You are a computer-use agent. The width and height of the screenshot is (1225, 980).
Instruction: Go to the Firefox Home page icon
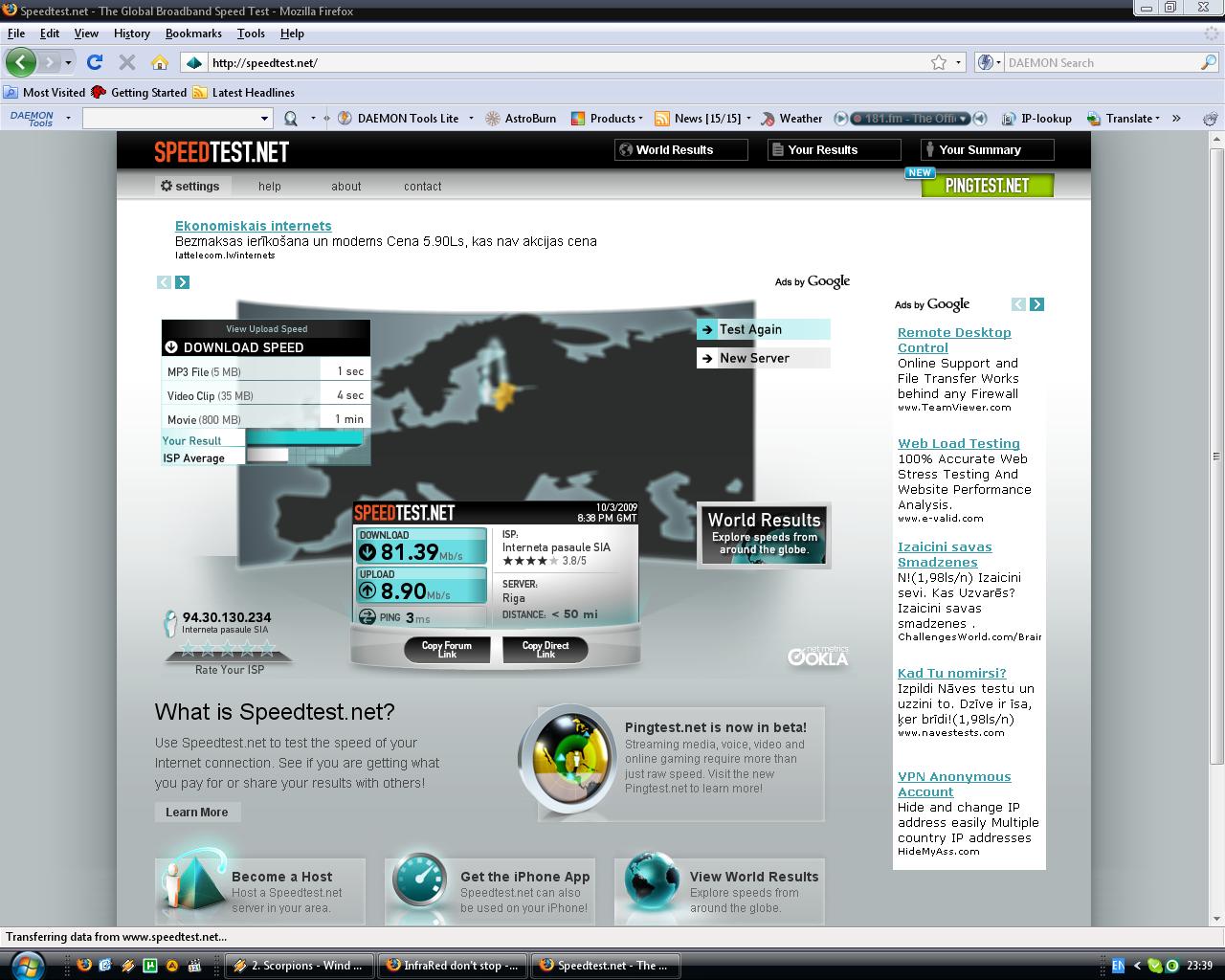coord(160,62)
